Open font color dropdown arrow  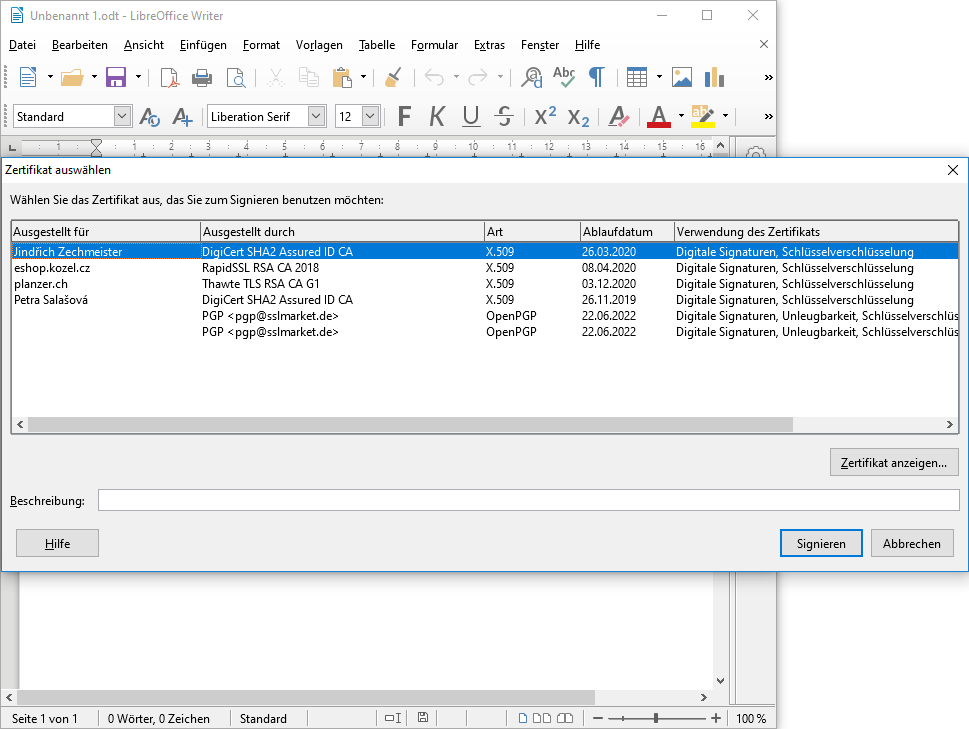(681, 116)
